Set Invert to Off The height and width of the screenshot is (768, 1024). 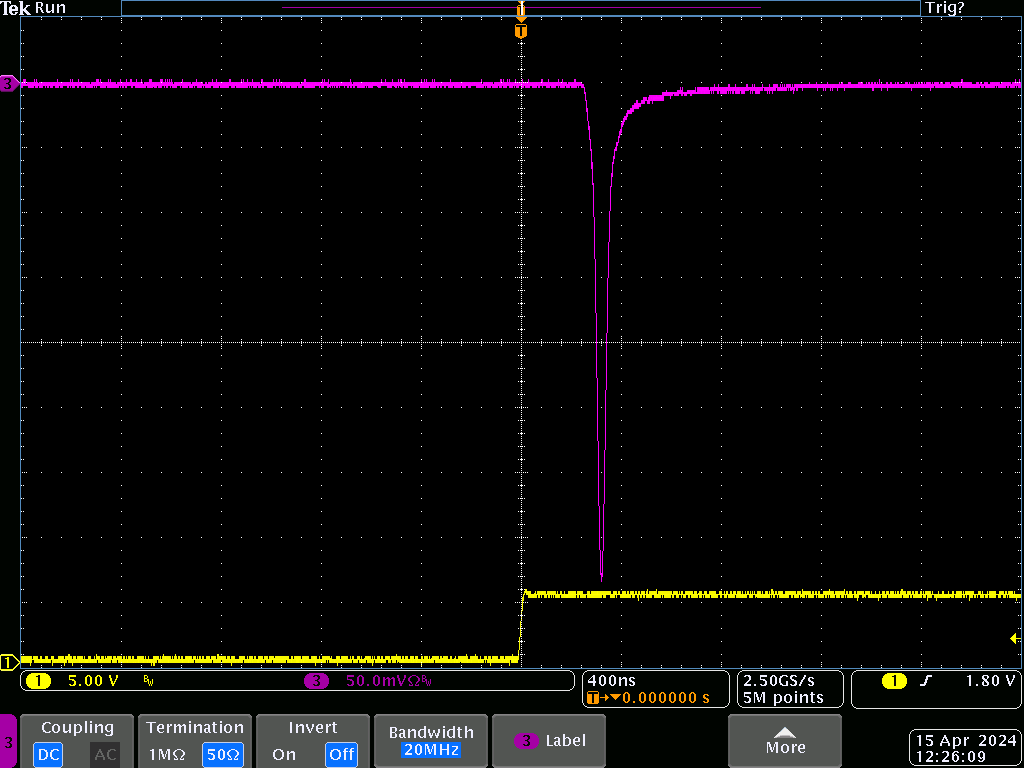[x=342, y=754]
